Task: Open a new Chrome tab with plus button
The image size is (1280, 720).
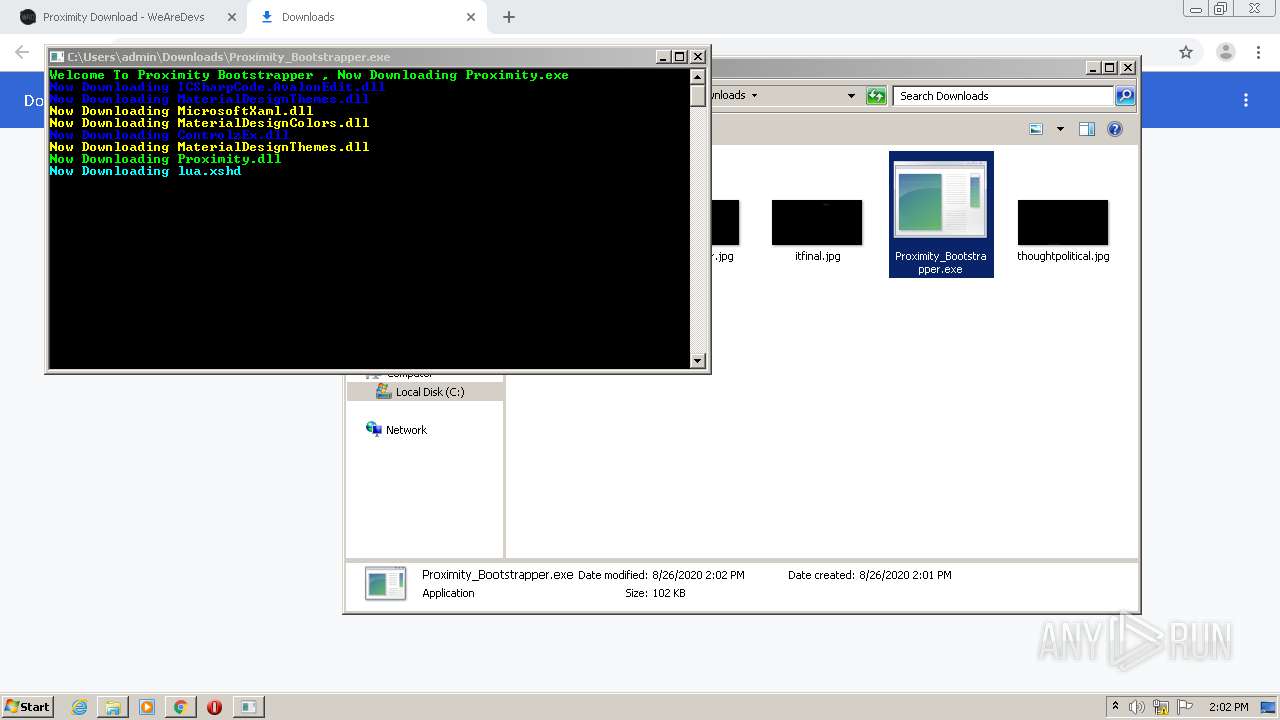Action: click(x=509, y=17)
